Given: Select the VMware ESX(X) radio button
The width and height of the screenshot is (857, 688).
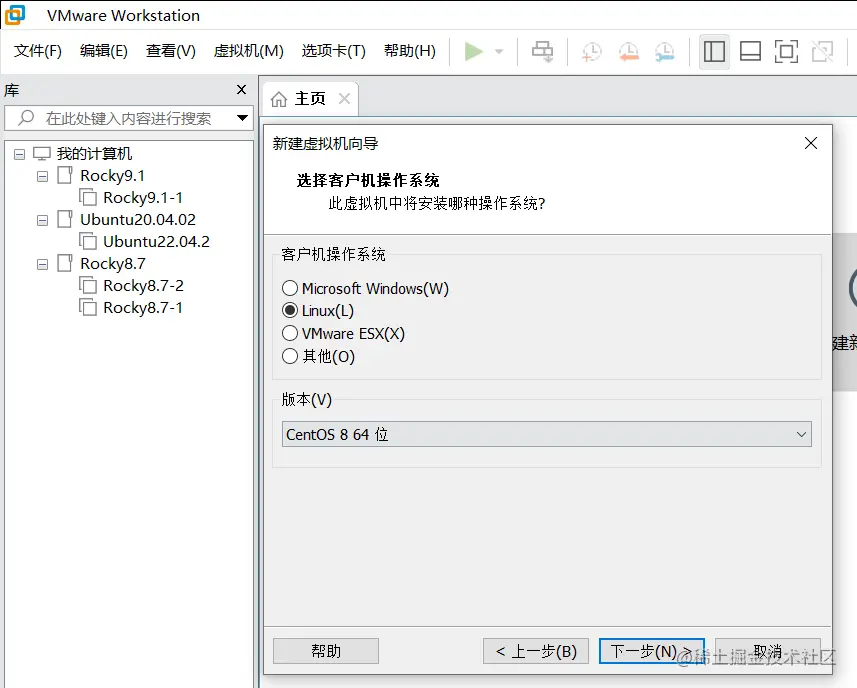Looking at the screenshot, I should point(290,333).
